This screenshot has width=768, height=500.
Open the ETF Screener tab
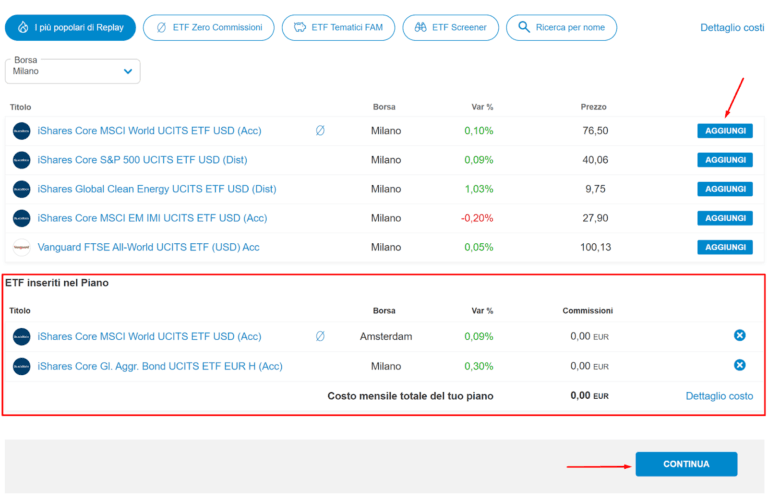point(450,28)
